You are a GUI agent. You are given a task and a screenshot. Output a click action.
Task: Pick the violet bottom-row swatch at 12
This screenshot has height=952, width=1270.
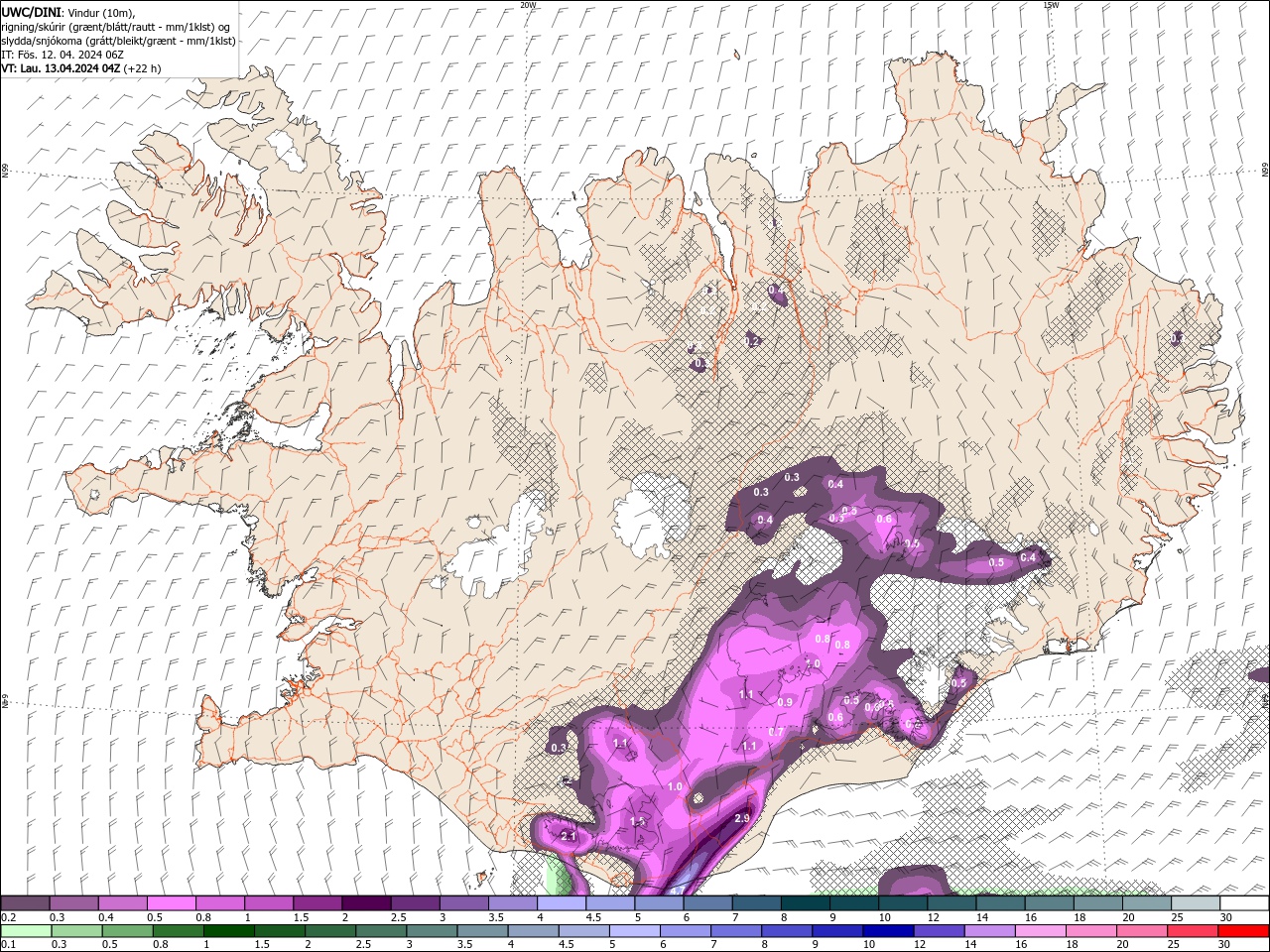pyautogui.click(x=940, y=931)
